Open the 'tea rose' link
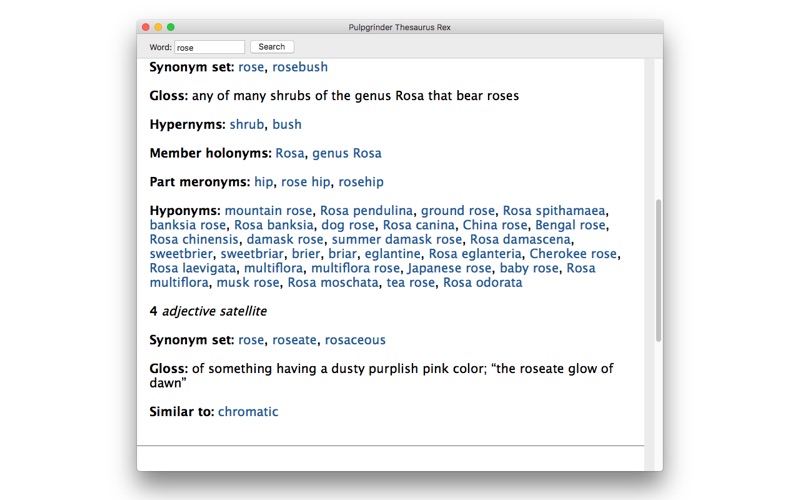 point(411,283)
